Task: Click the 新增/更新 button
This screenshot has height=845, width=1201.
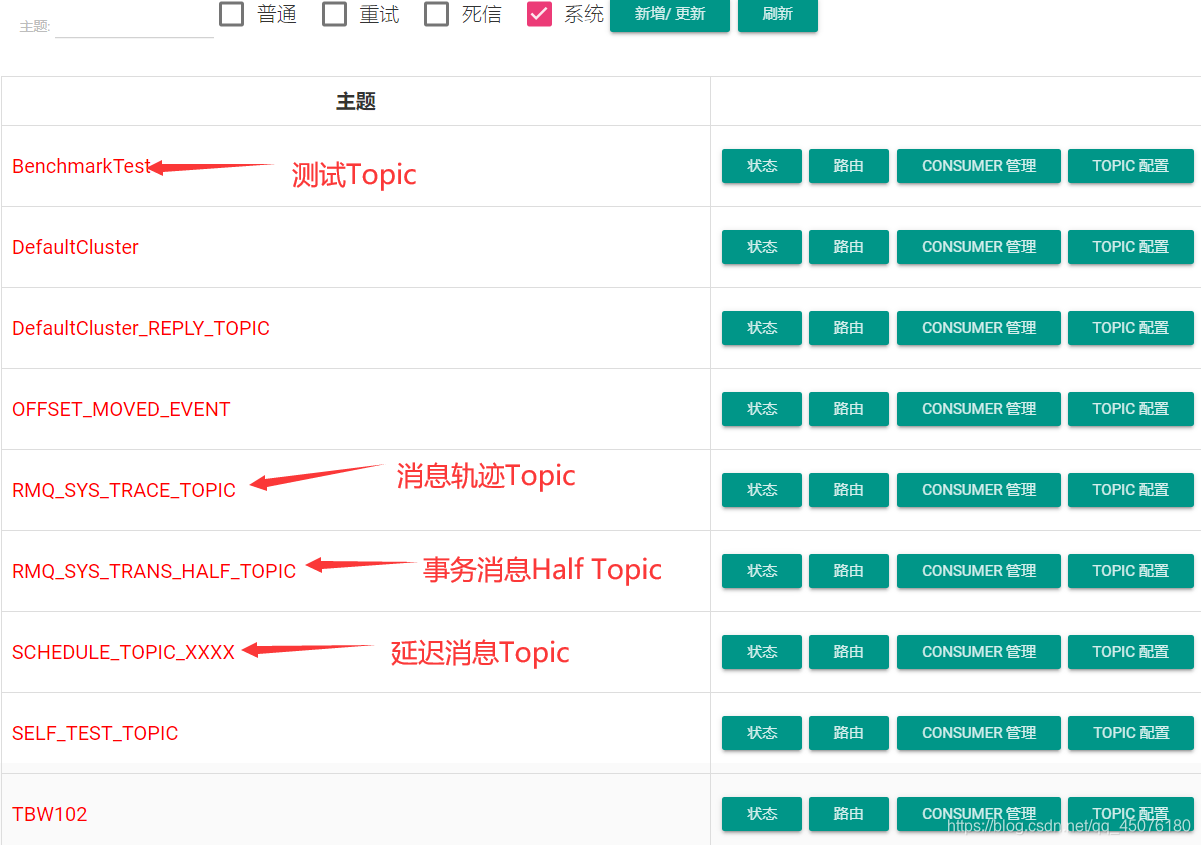Action: point(670,14)
